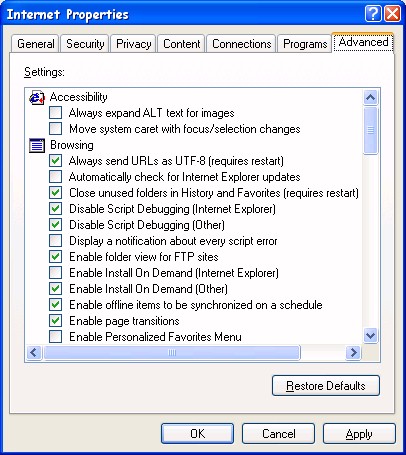Check Automatically check for Internet Explorer updates
Viewport: 406px width, 455px height.
(55, 177)
